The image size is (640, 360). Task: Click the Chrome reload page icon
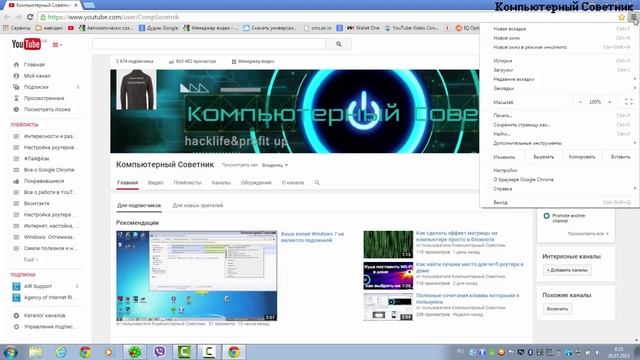click(x=30, y=17)
